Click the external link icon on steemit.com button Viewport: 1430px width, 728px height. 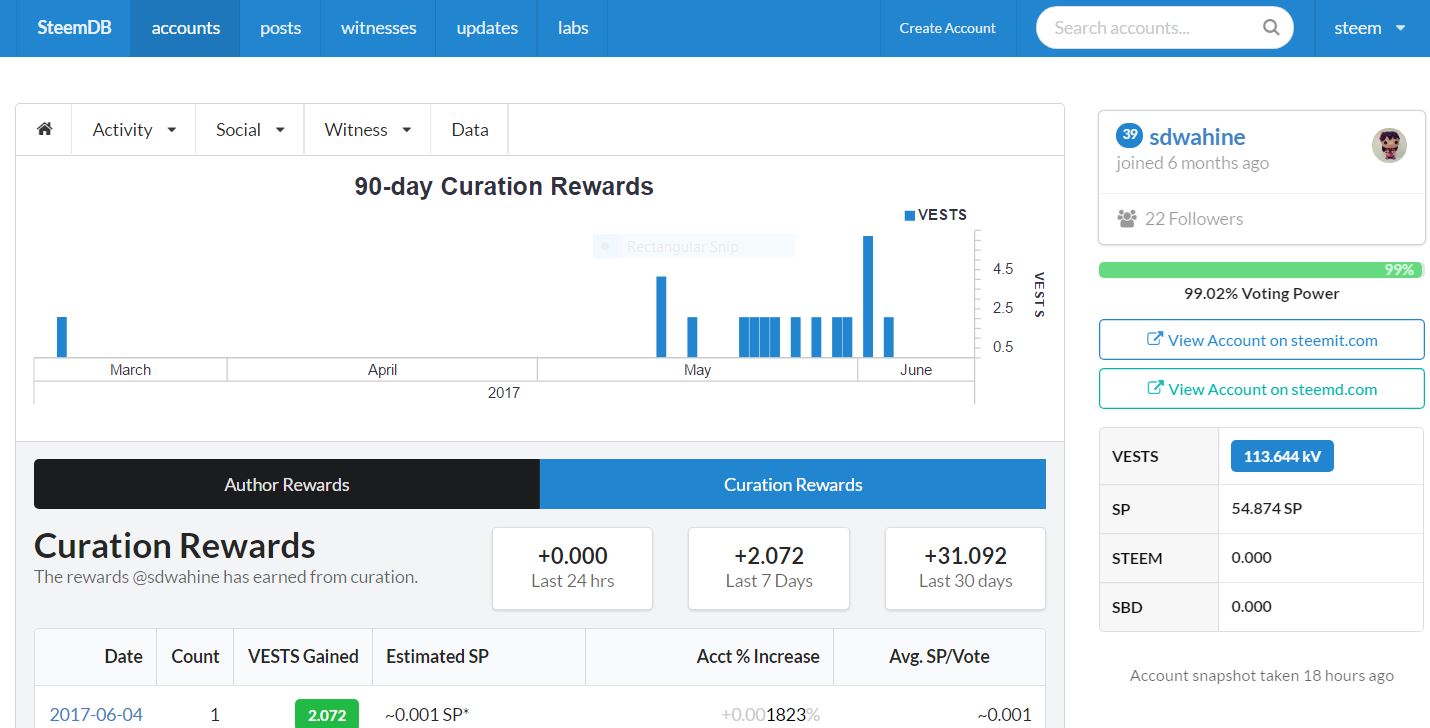click(x=1154, y=339)
